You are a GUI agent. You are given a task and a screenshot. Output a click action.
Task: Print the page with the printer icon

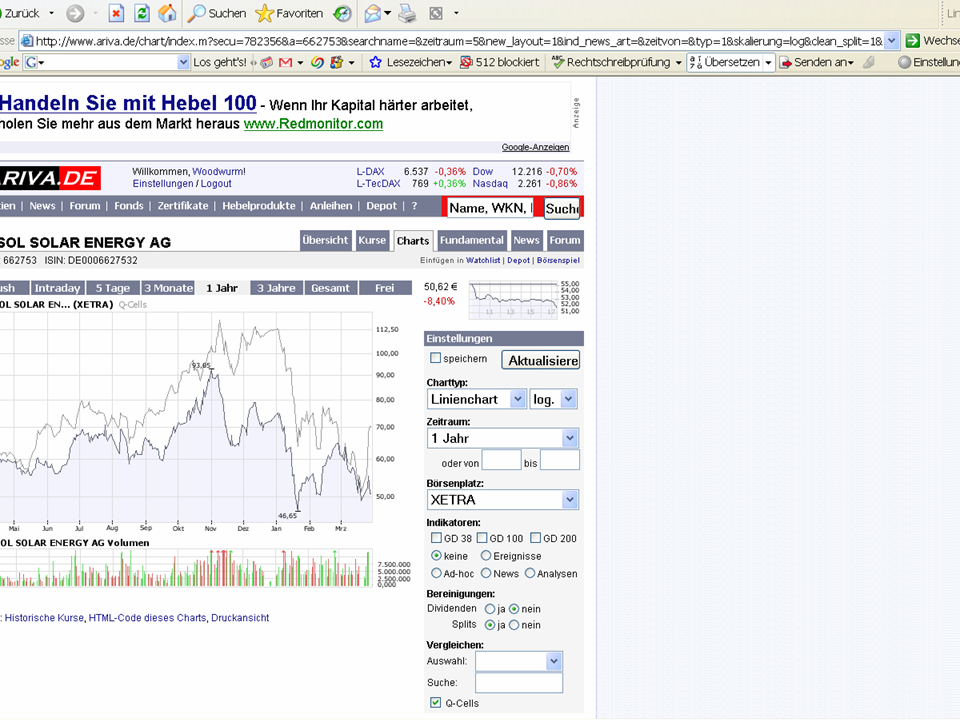[x=407, y=13]
